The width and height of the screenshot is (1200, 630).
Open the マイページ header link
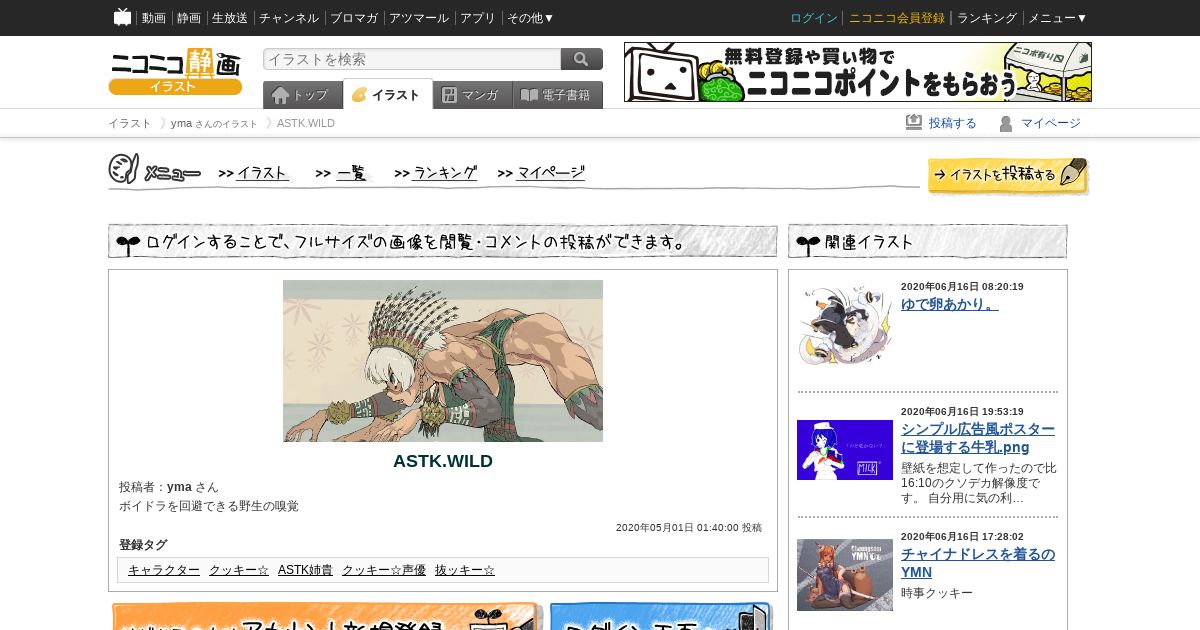point(1051,123)
